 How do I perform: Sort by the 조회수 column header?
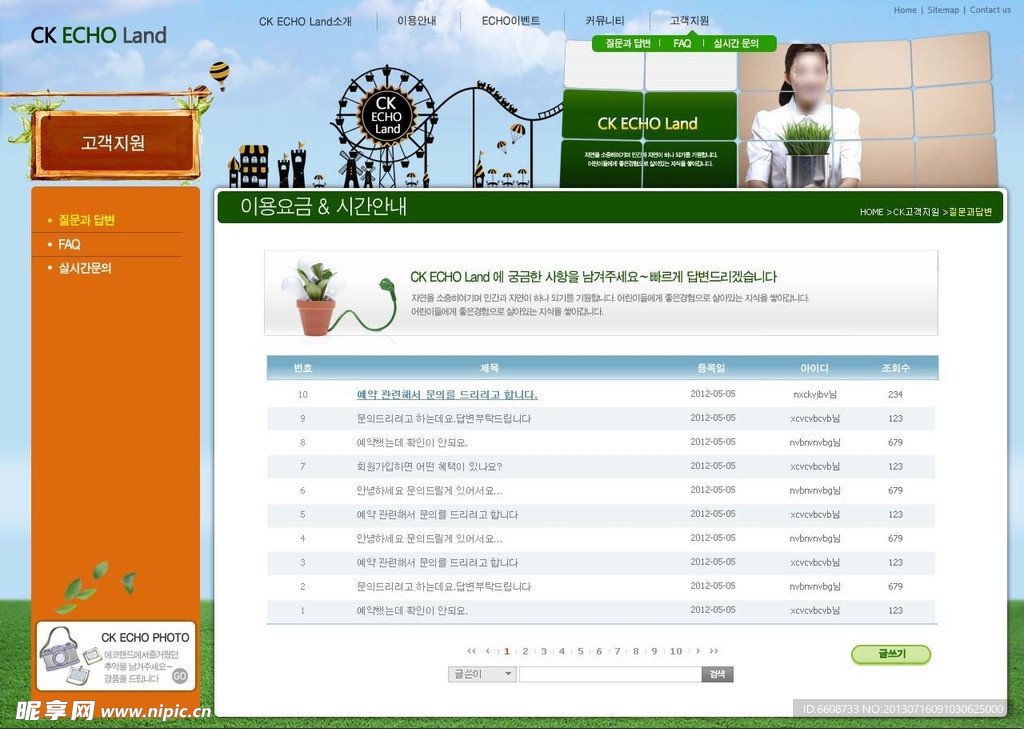coord(895,368)
